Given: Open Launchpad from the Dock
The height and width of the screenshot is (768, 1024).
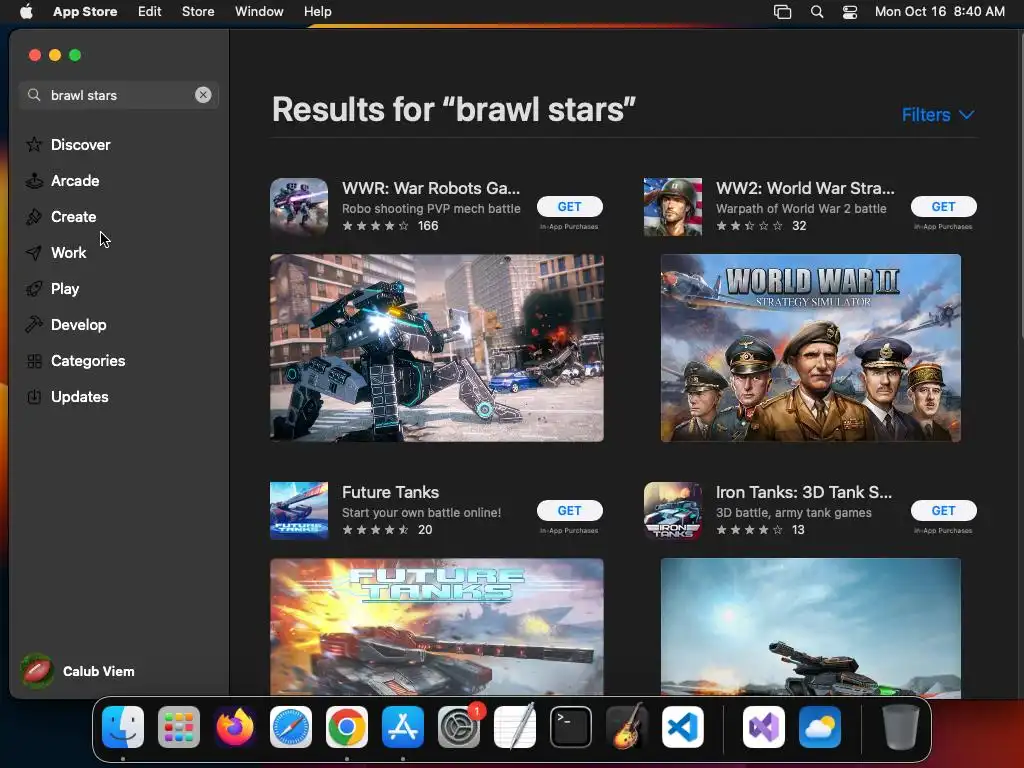Looking at the screenshot, I should [x=179, y=727].
